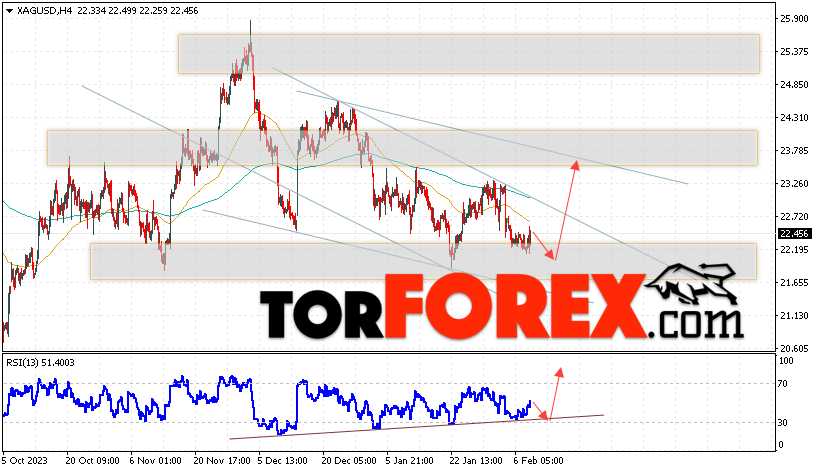Select the XAGUSD,H4 symbol title text
The image size is (816, 472).
coord(44,10)
